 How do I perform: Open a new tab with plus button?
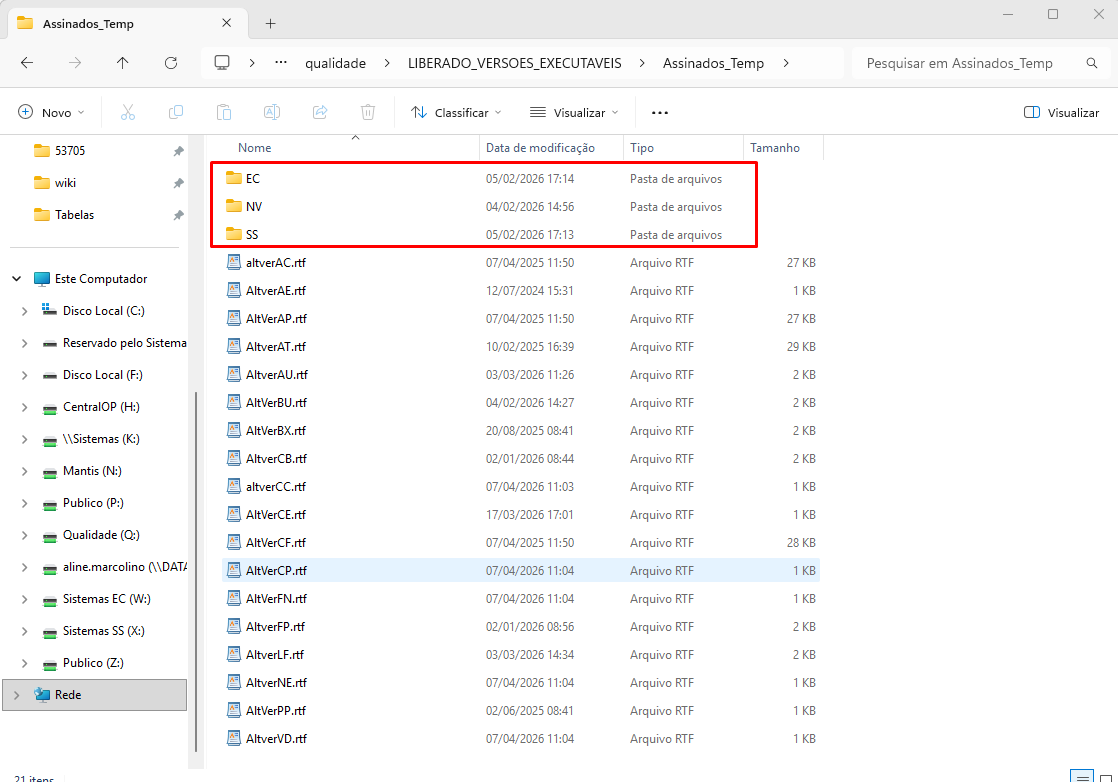pyautogui.click(x=270, y=23)
